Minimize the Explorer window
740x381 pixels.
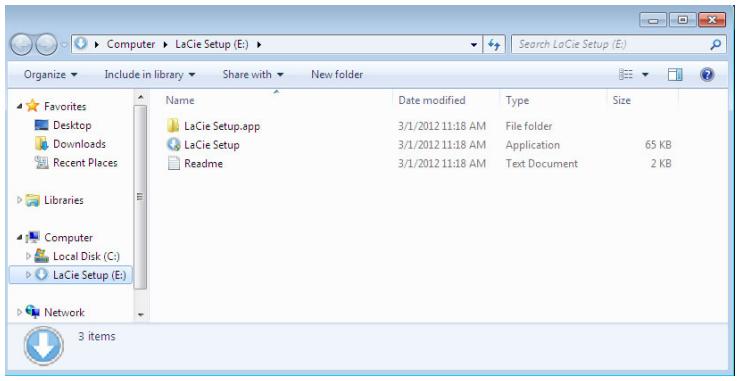point(653,20)
